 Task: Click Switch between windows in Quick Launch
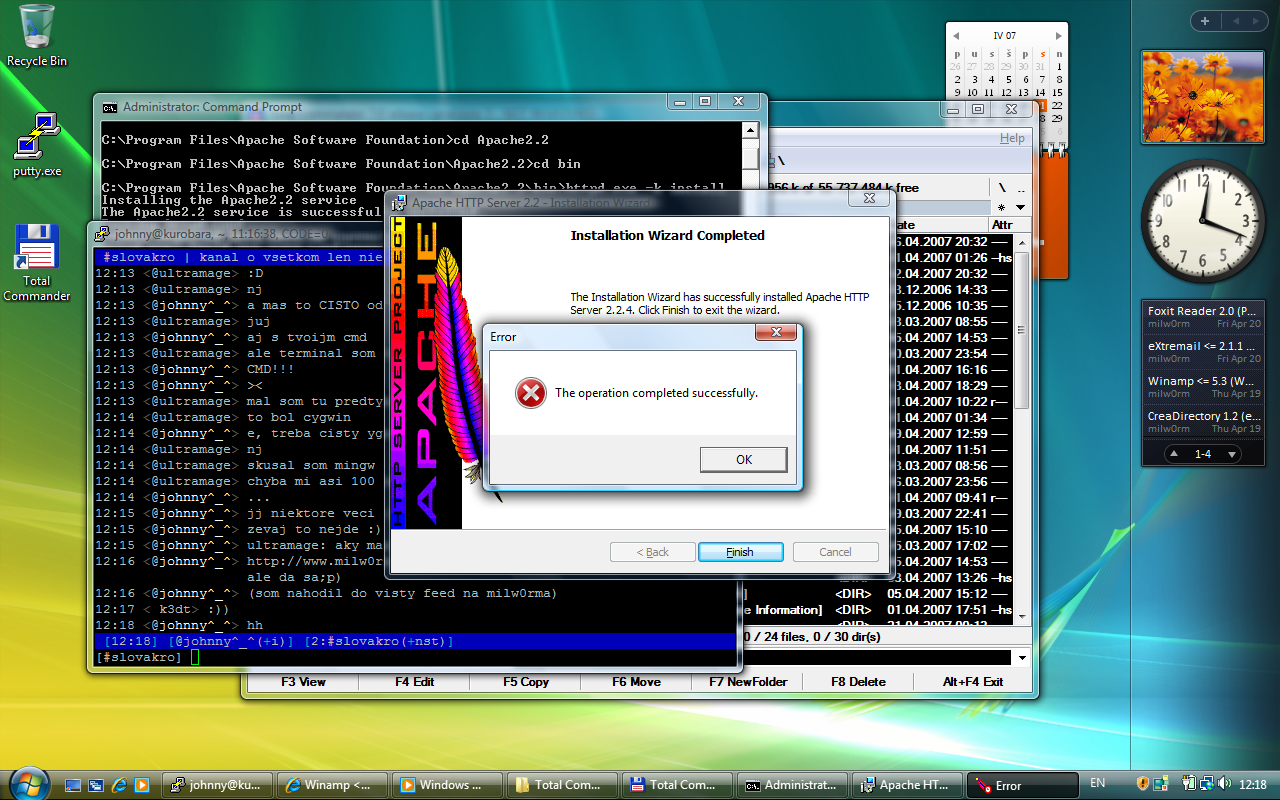(x=97, y=785)
